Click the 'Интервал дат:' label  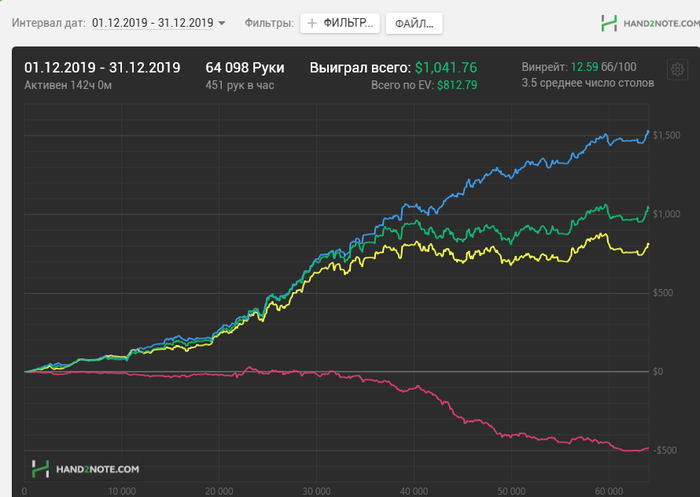[49, 23]
